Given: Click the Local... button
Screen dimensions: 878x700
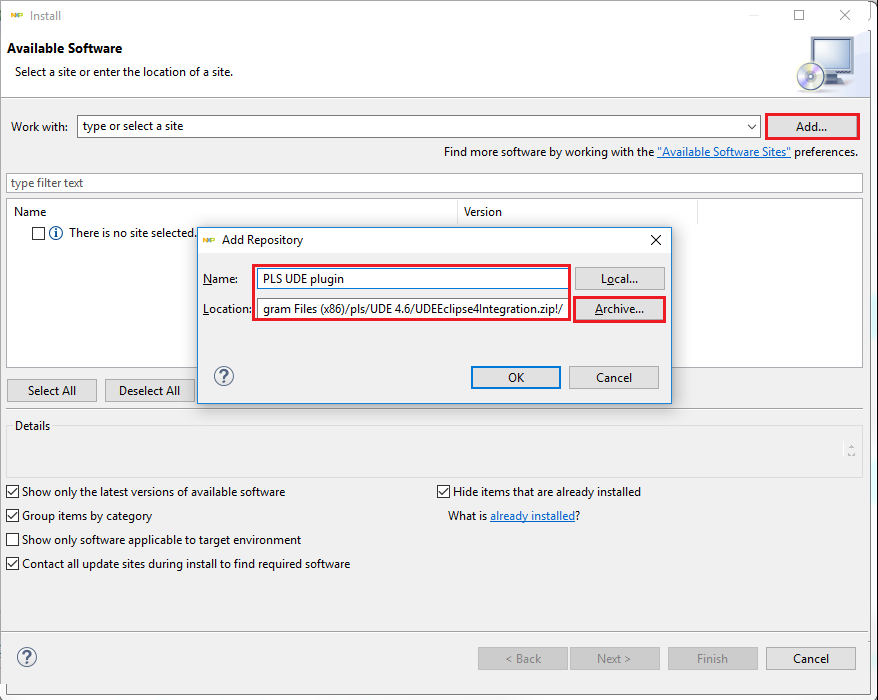Looking at the screenshot, I should click(620, 279).
